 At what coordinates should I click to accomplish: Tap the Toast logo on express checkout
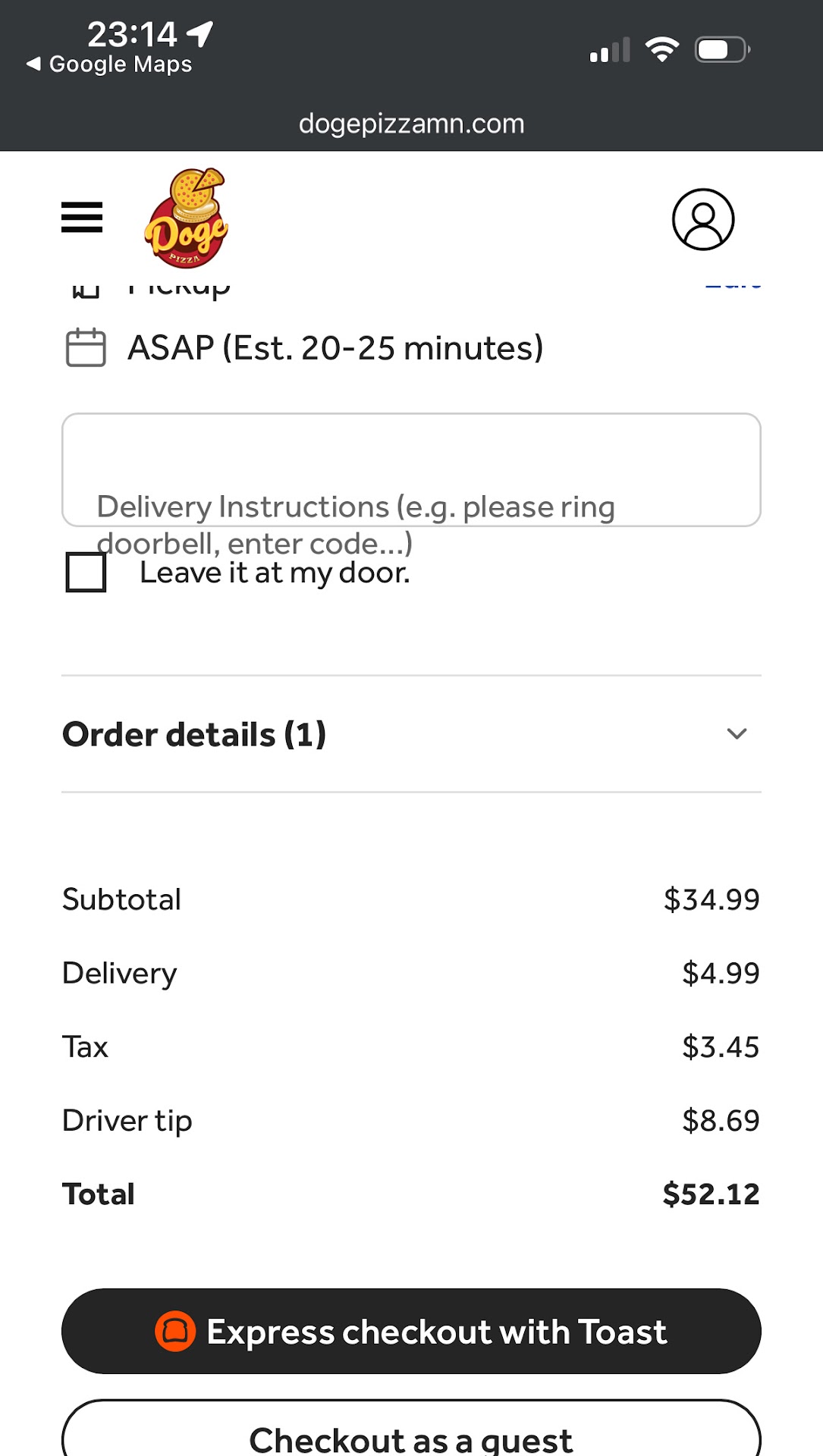(175, 1332)
